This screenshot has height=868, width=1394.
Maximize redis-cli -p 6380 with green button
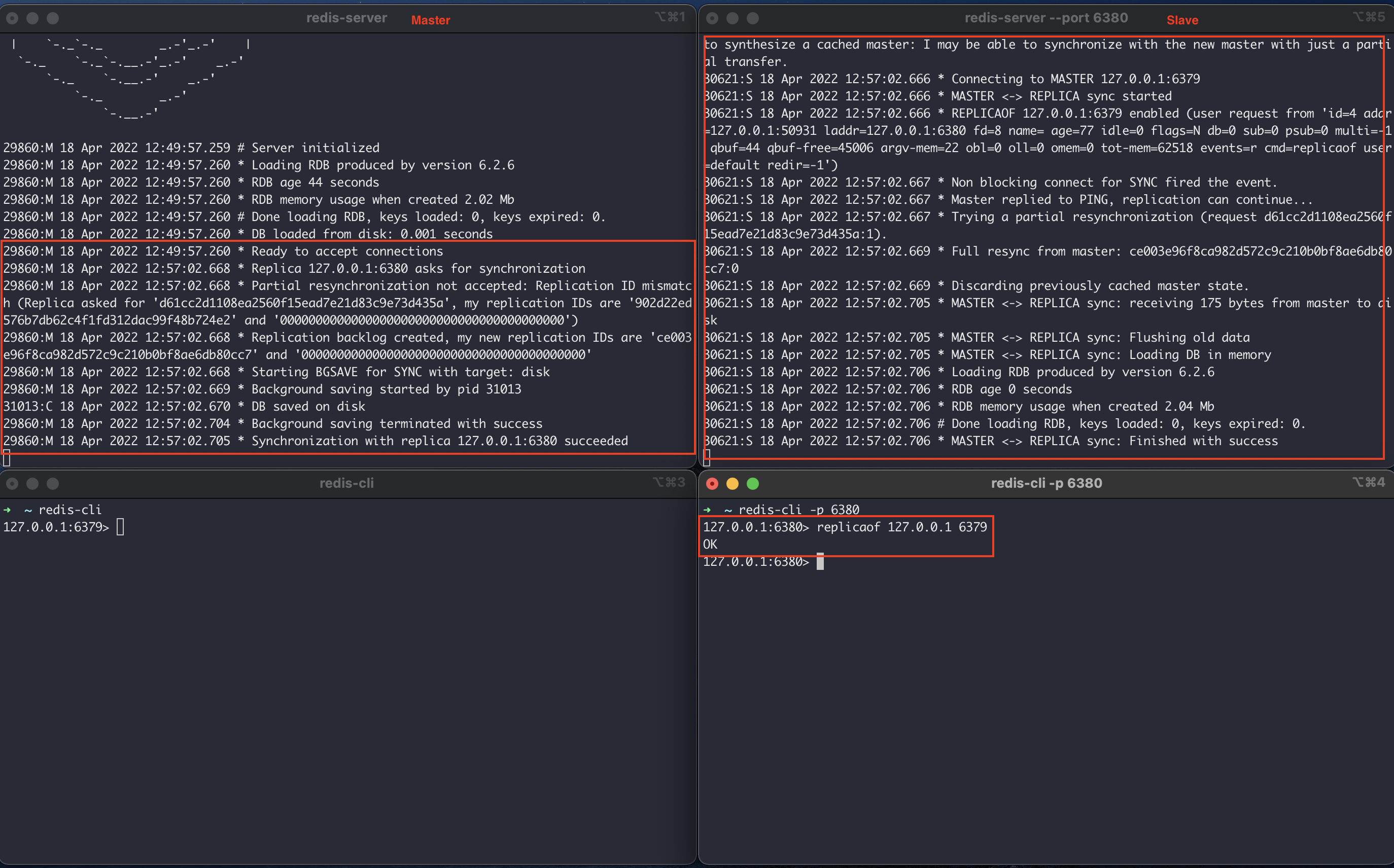(752, 484)
